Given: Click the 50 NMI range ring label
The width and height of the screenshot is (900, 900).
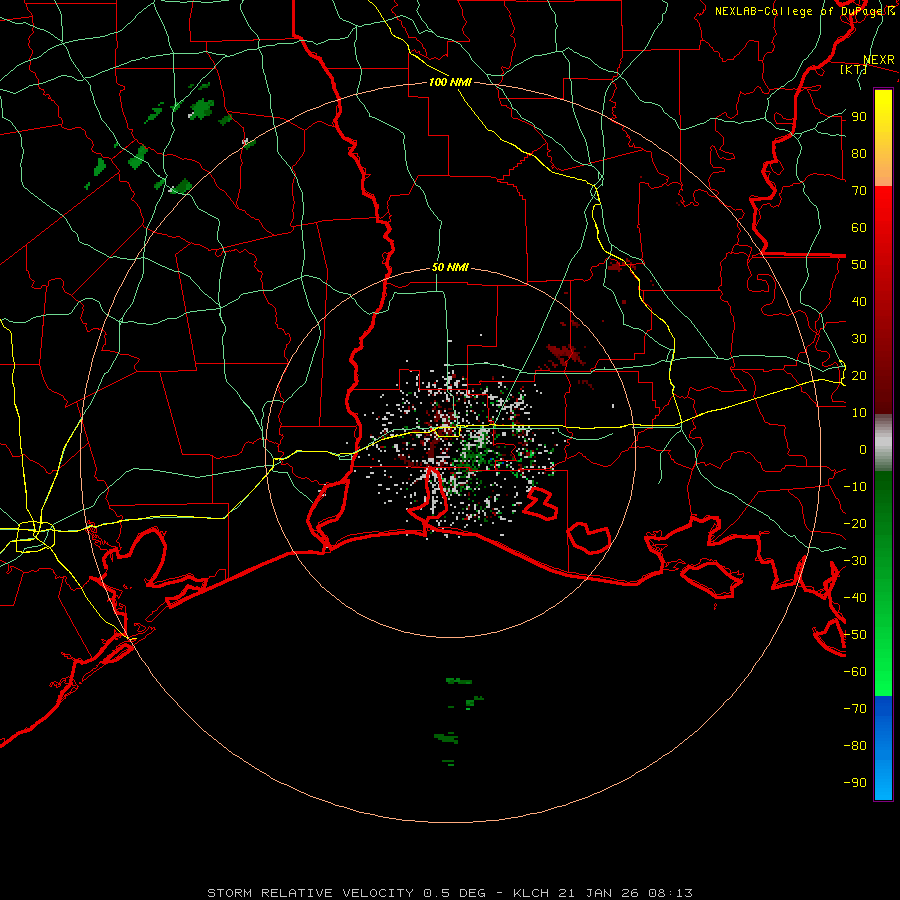Looking at the screenshot, I should tap(450, 267).
